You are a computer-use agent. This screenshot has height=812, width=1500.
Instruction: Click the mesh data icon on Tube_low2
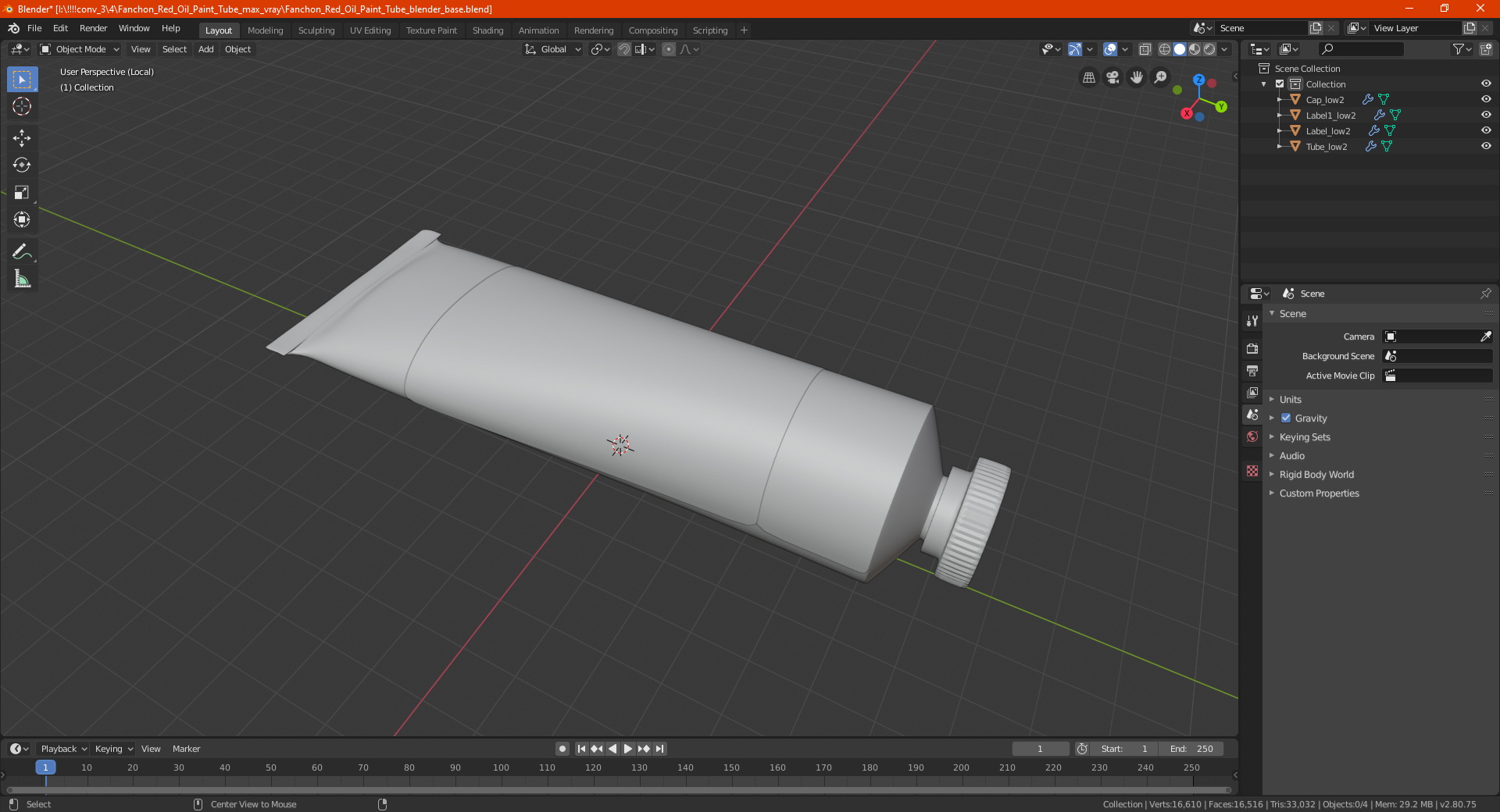(1387, 146)
